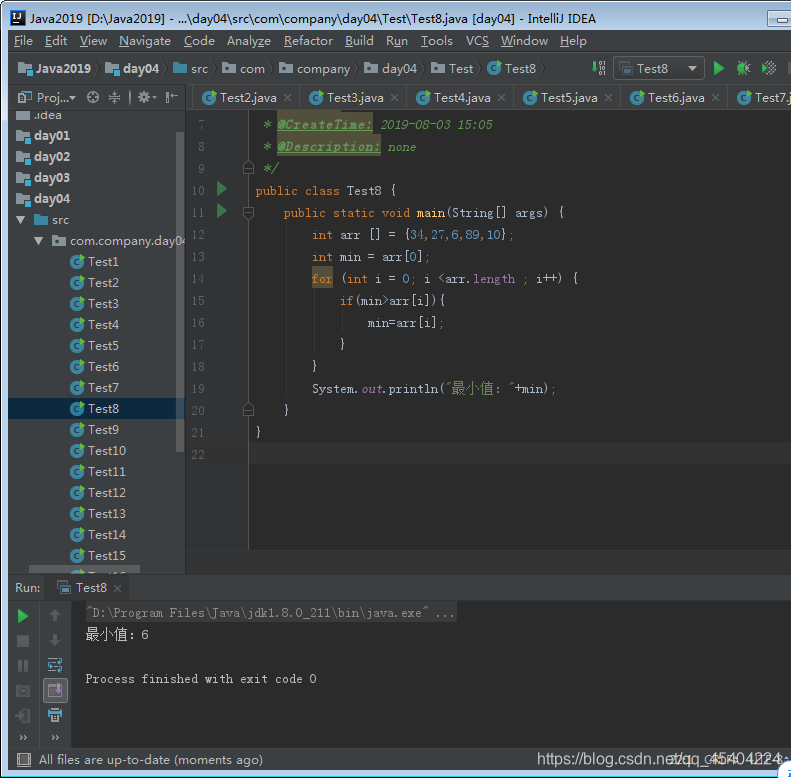Select the day03 module in project tree
791x778 pixels.
43,178
